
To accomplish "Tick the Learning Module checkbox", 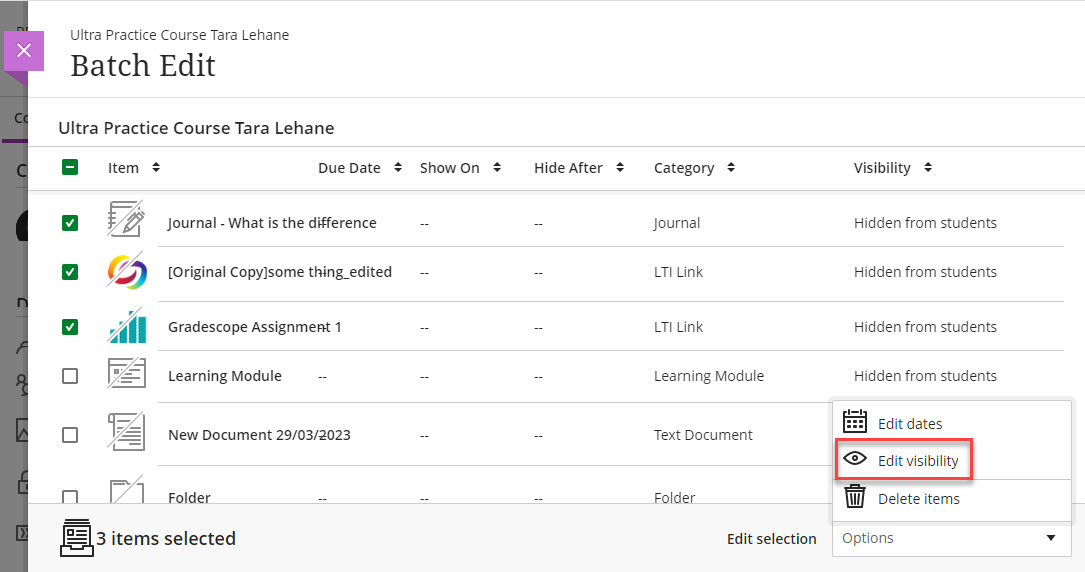I will pyautogui.click(x=70, y=376).
